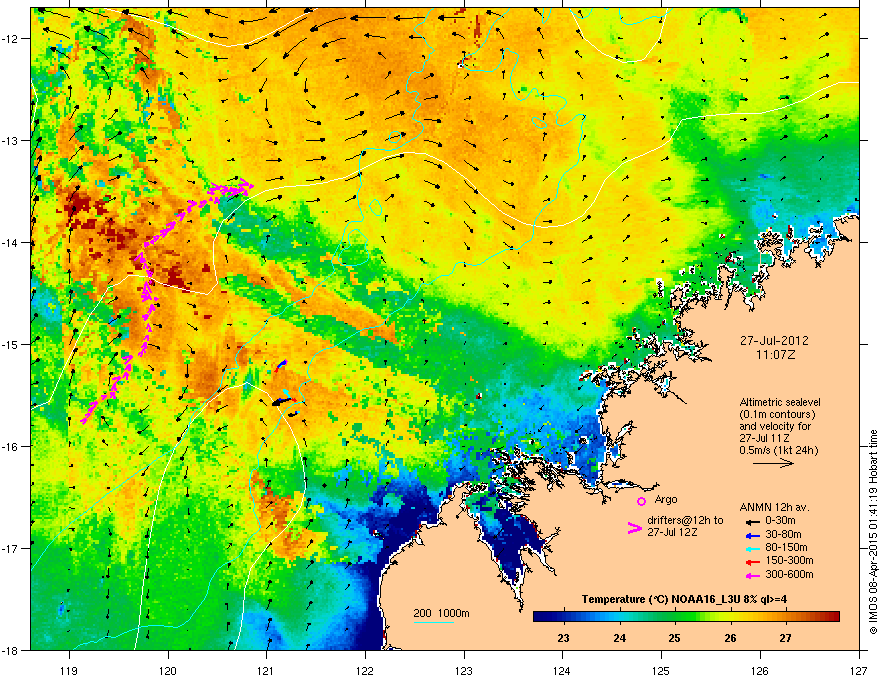Click the cyan line under '200 1000m'

pyautogui.click(x=433, y=622)
